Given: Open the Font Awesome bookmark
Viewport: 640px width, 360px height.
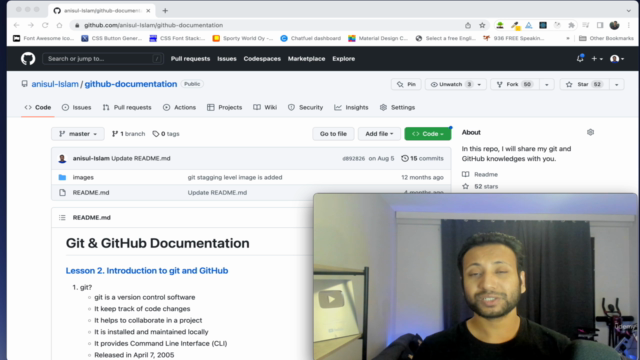Looking at the screenshot, I should [43, 38].
